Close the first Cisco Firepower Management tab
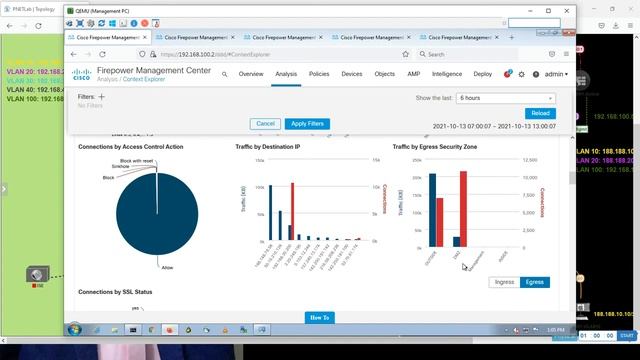Viewport: 640px width, 360px height. [x=145, y=37]
